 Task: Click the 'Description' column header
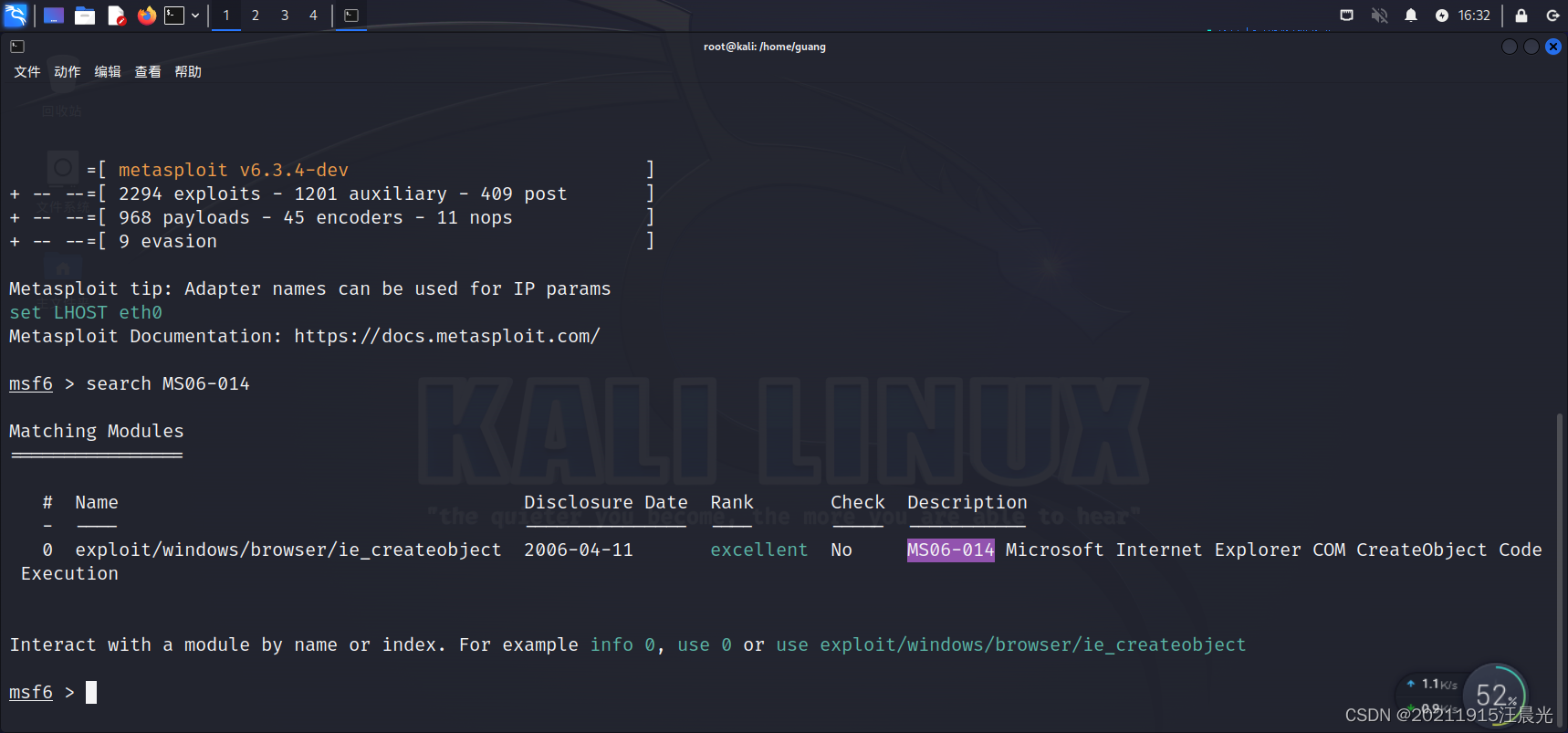(x=967, y=502)
